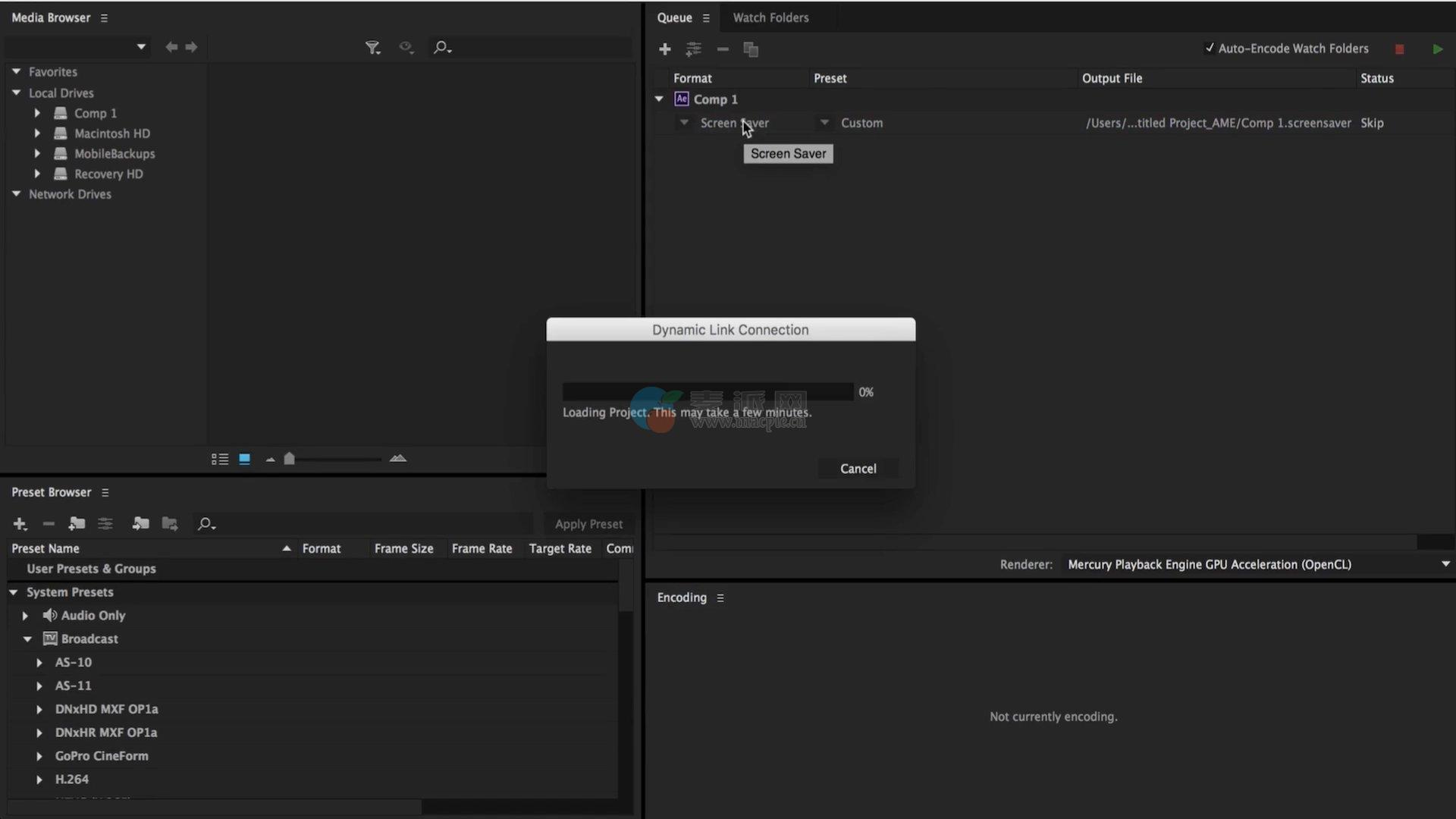Toggle Auto-Encode Watch Folders checkbox
Viewport: 1456px width, 819px height.
1210,48
